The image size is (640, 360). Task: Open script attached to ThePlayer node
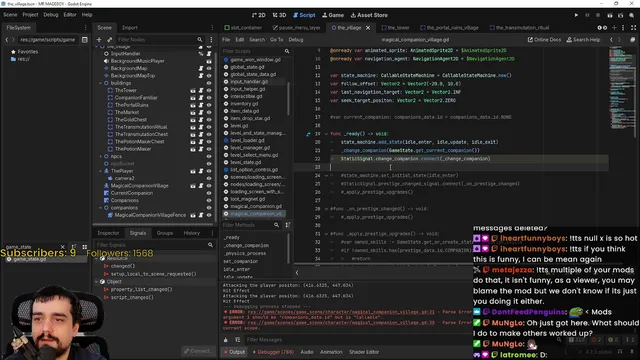(201, 171)
